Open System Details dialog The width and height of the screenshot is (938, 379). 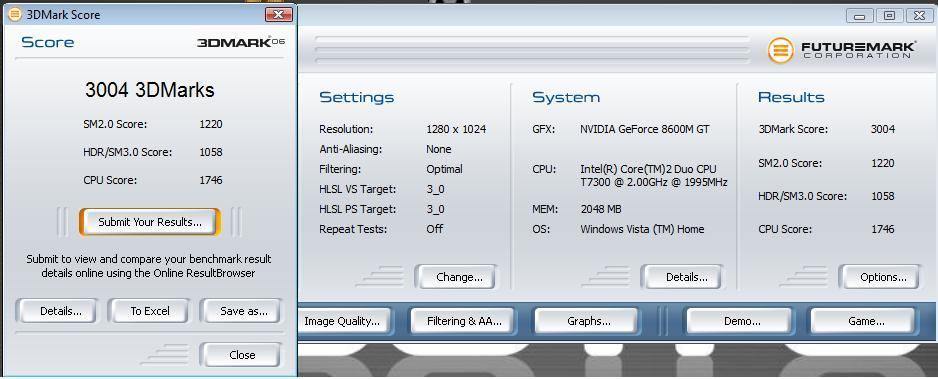(686, 277)
